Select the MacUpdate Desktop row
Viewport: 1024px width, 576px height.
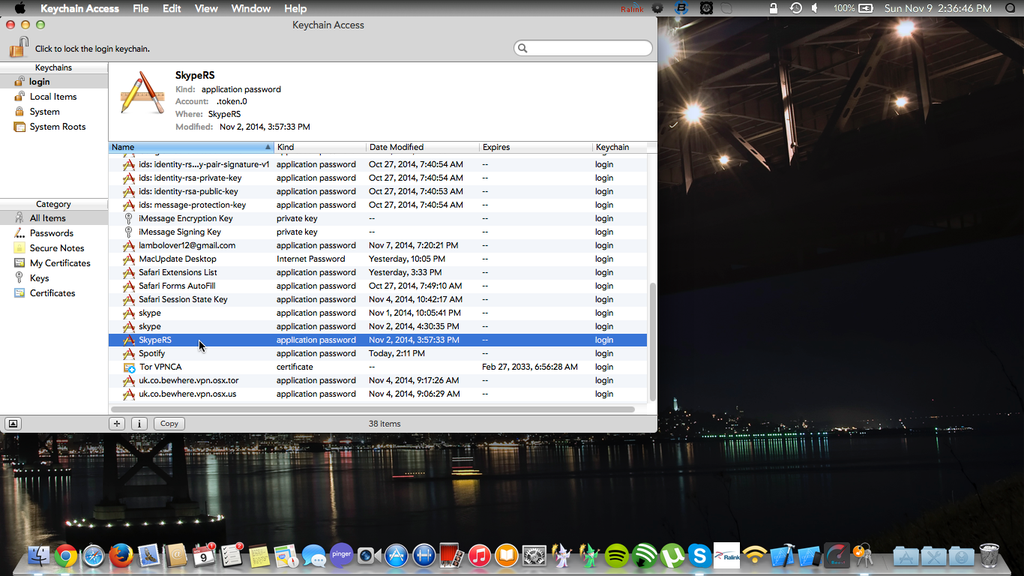[377, 259]
